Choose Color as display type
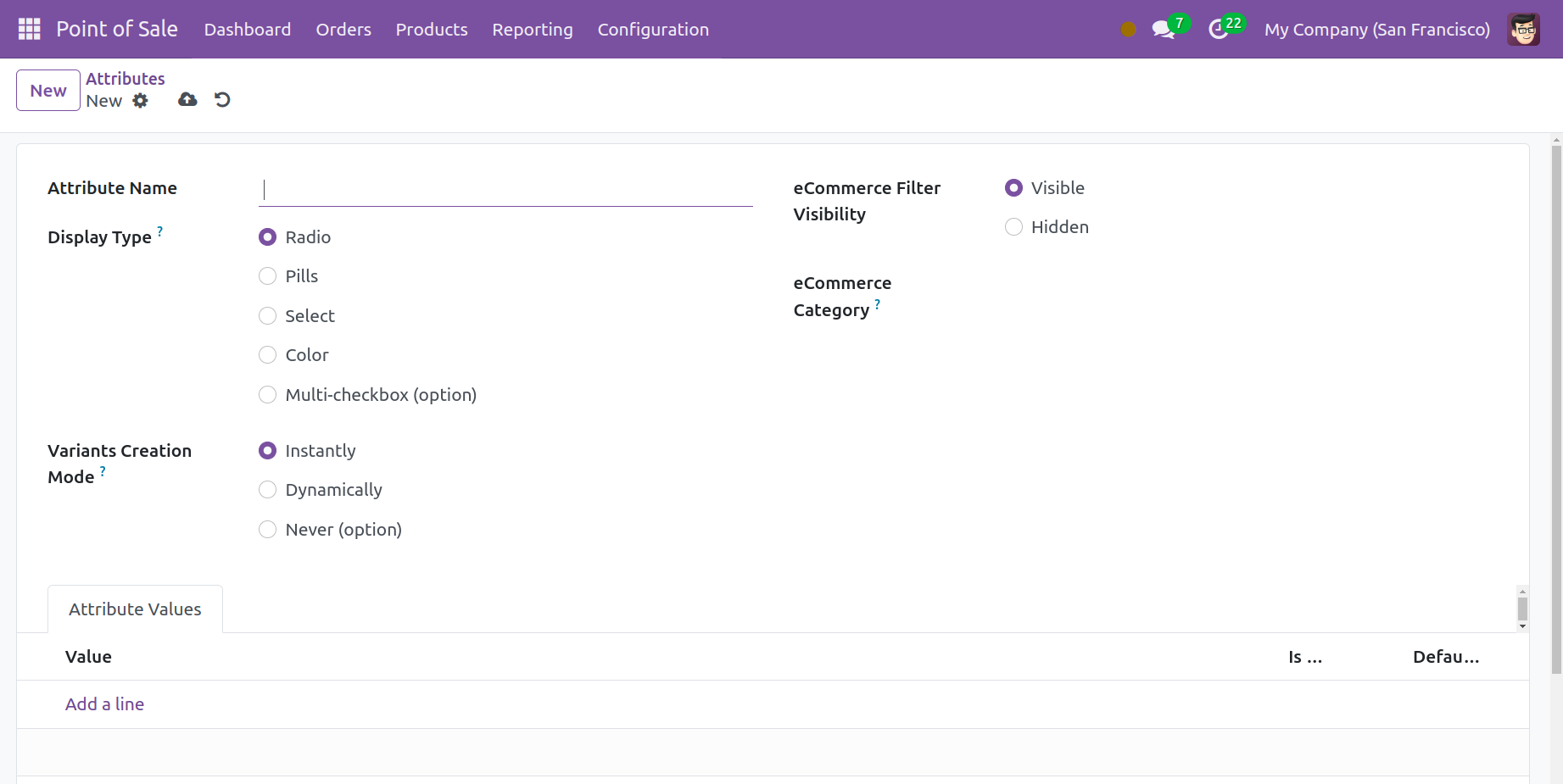This screenshot has height=784, width=1563. pos(268,355)
